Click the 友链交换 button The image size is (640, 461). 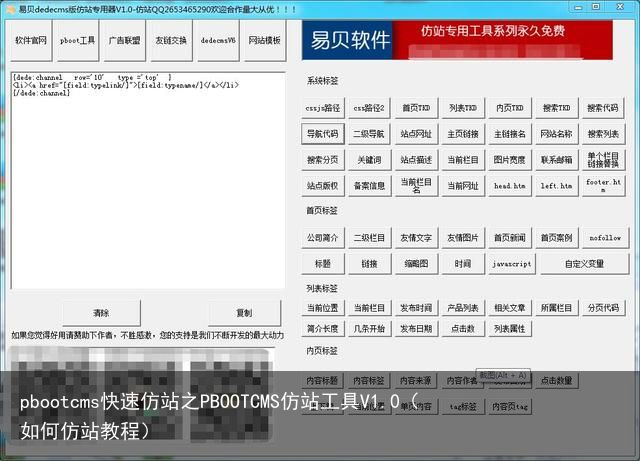coord(171,40)
